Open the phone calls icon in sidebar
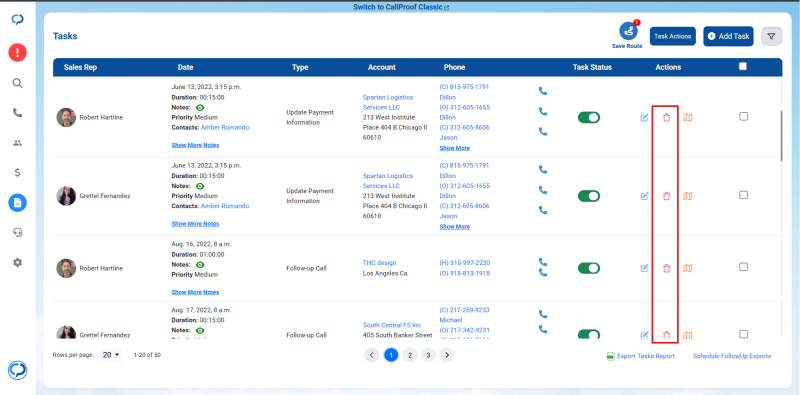Image resolution: width=800 pixels, height=395 pixels. (x=17, y=113)
